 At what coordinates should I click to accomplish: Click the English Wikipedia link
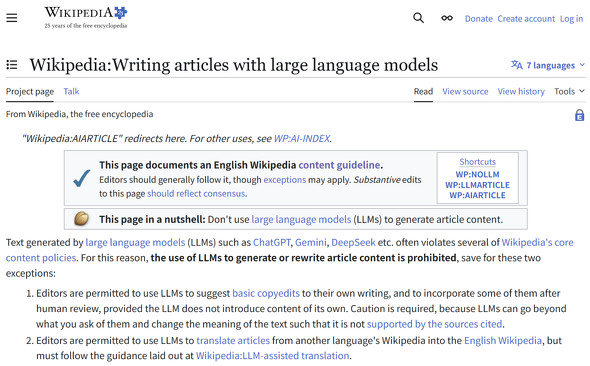pos(503,340)
